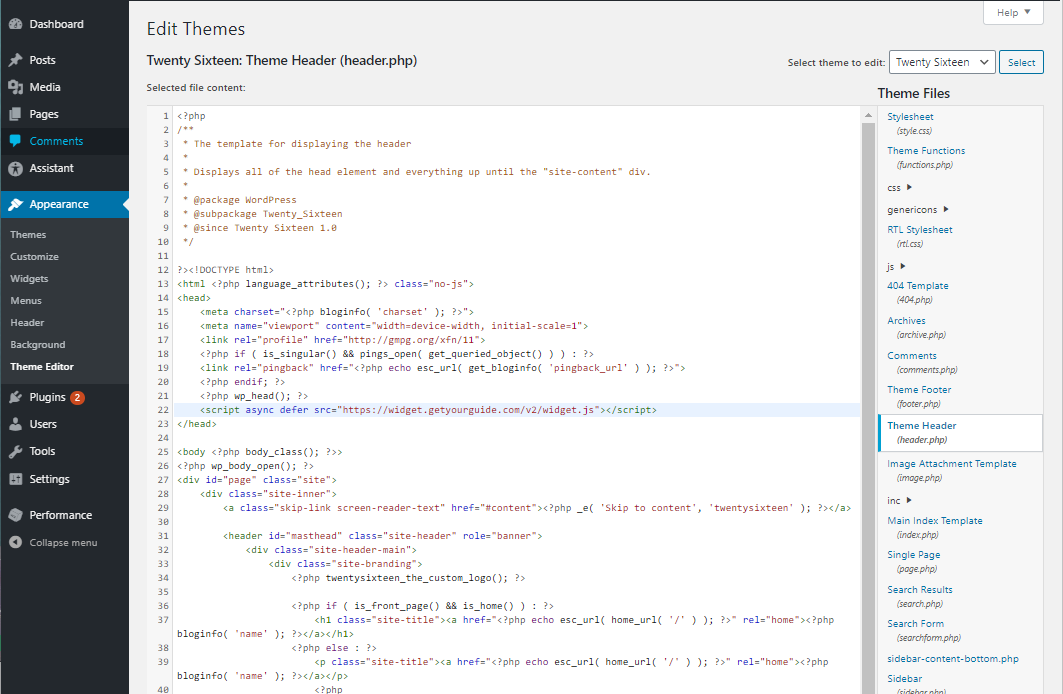Click the wp_head() code line
This screenshot has width=1063, height=694.
[x=254, y=396]
